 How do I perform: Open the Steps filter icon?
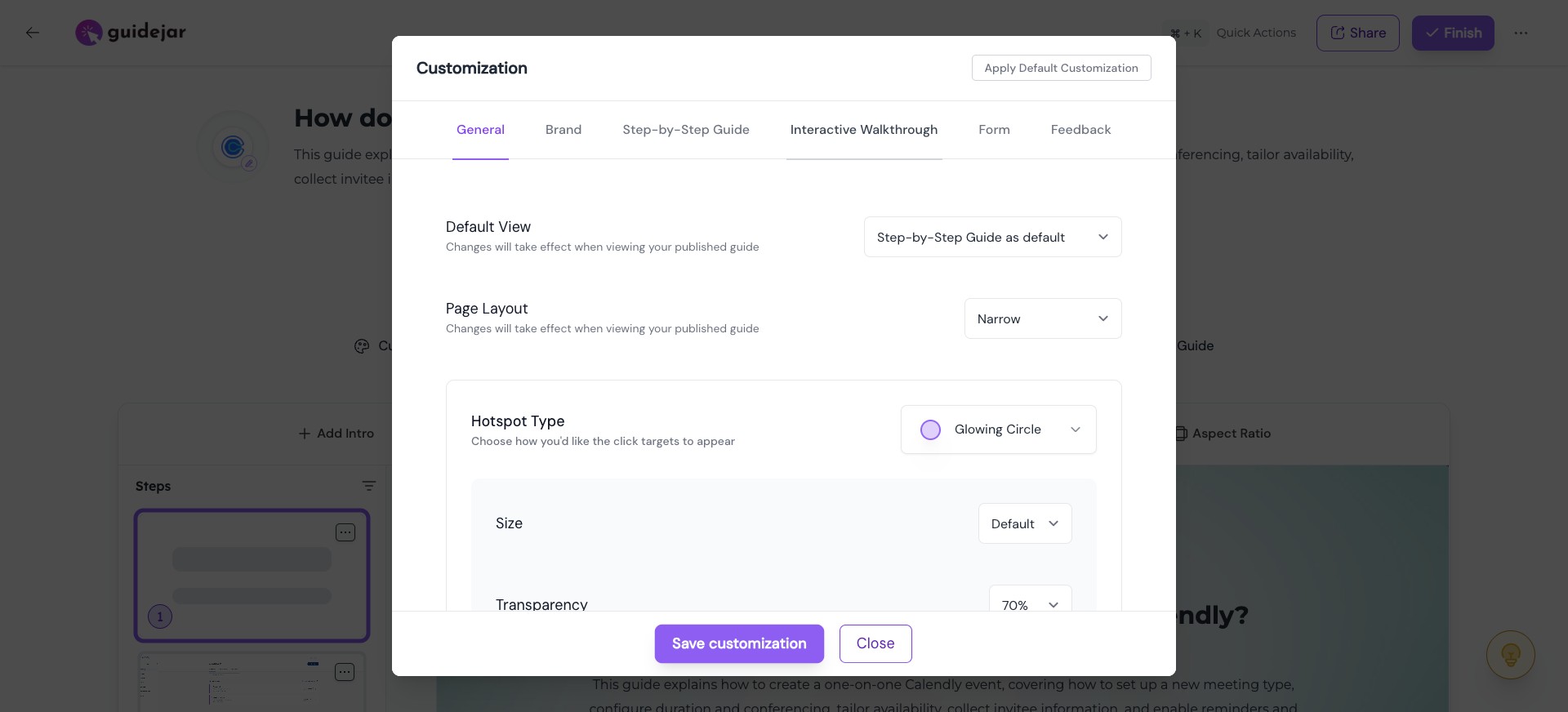[369, 486]
